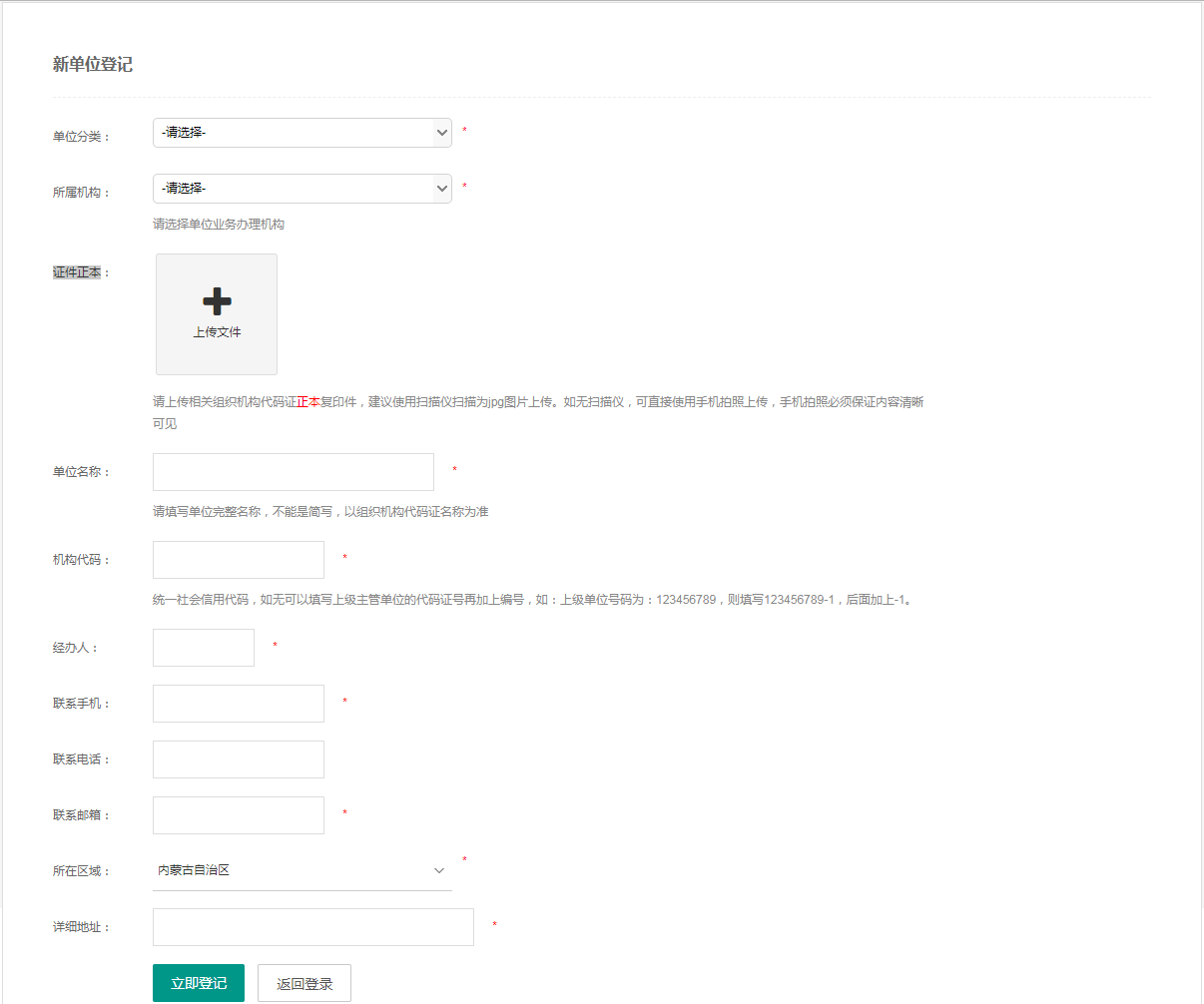Click the 证件正本 field label

point(78,272)
